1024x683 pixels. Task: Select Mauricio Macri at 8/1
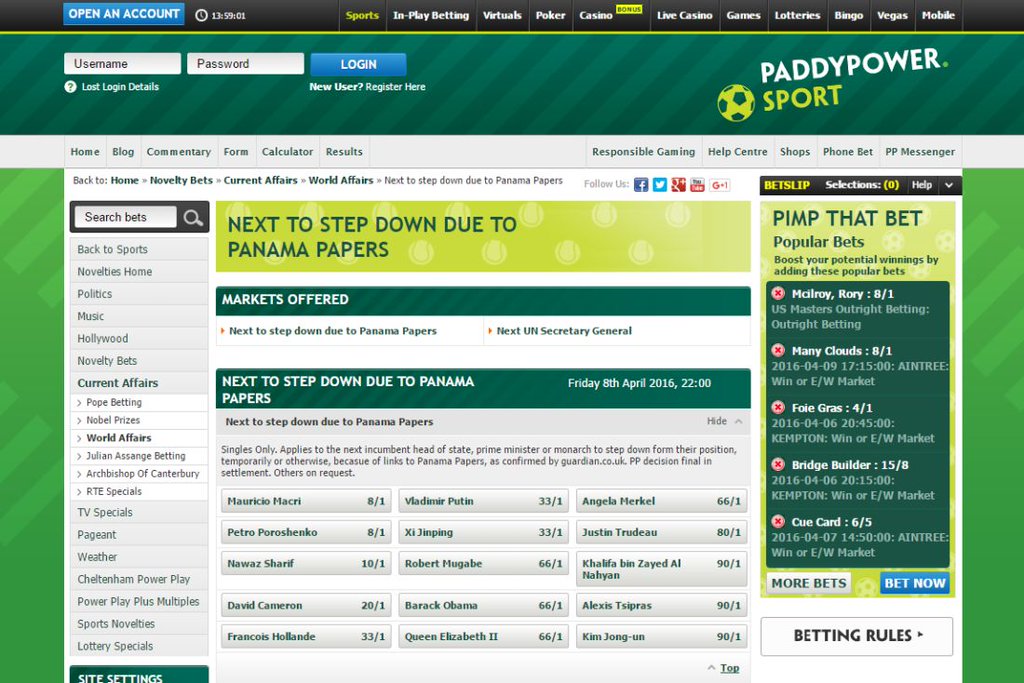tap(306, 501)
